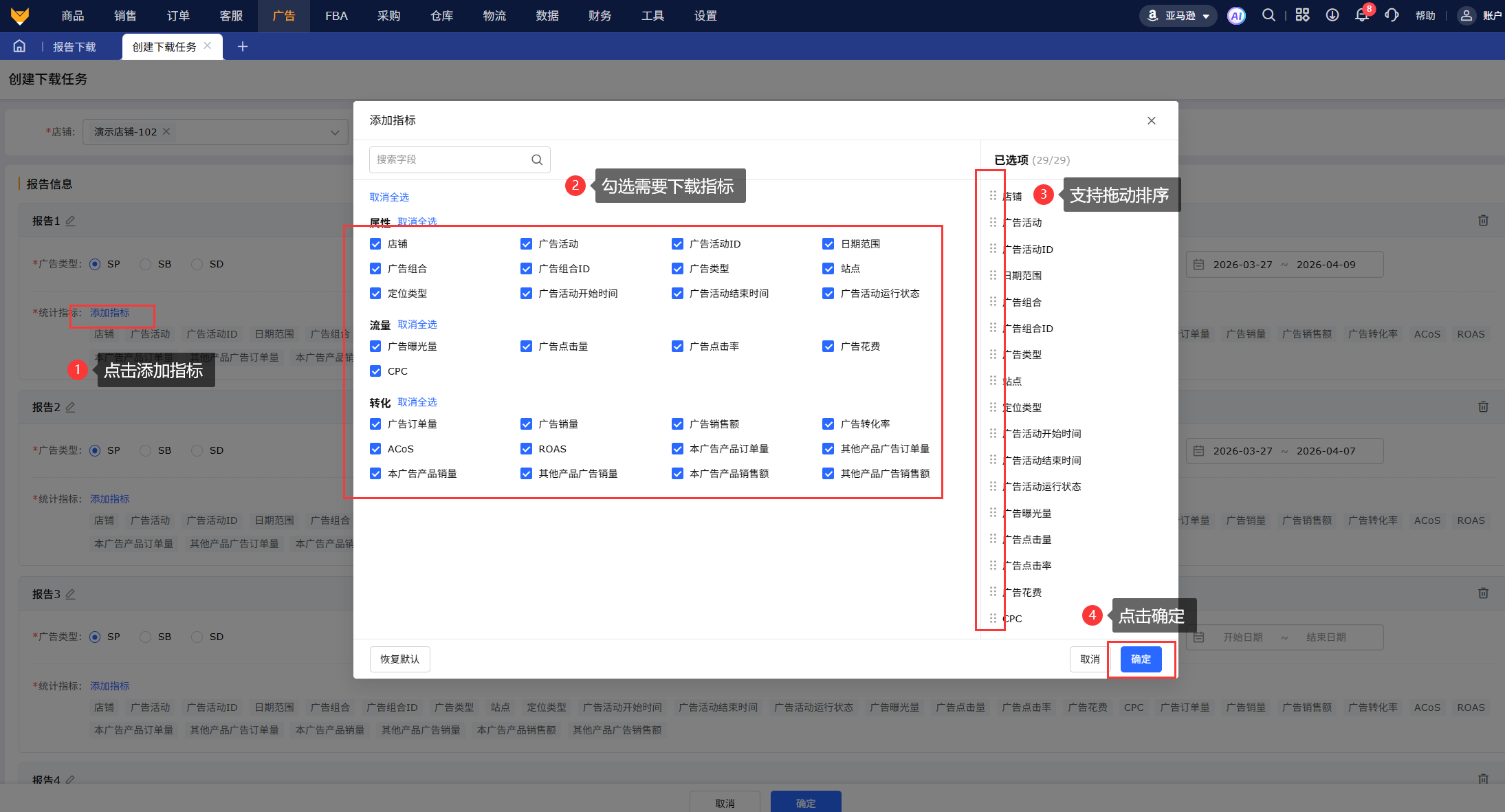Click the AI assistant icon in top bar
The width and height of the screenshot is (1505, 812).
[1236, 16]
